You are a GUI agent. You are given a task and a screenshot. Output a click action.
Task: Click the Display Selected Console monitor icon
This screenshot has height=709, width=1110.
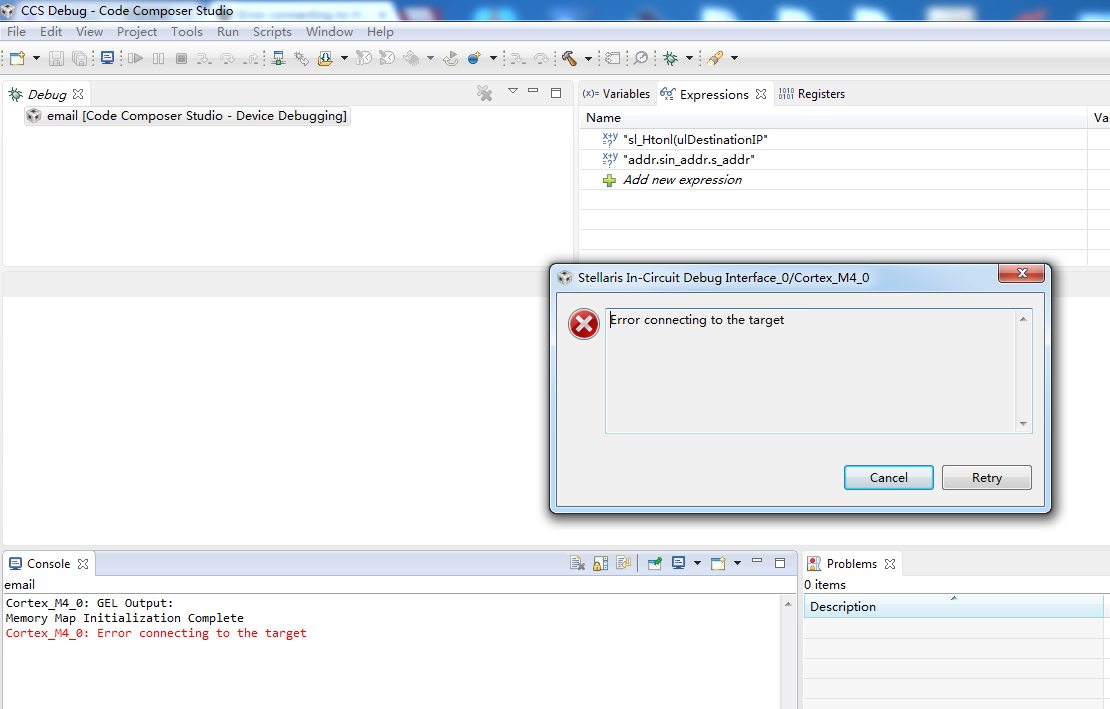(678, 563)
